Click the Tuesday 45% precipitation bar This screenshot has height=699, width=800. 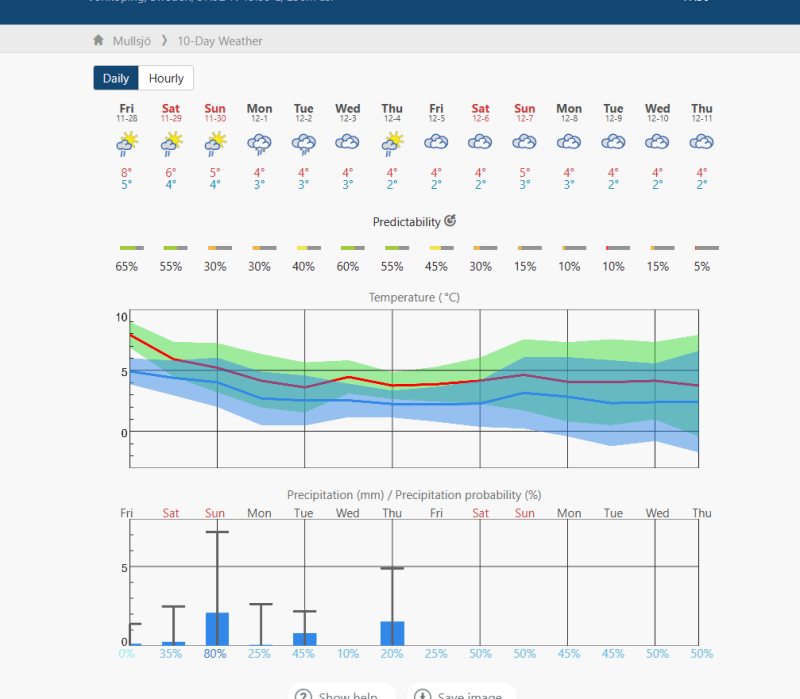coord(305,639)
